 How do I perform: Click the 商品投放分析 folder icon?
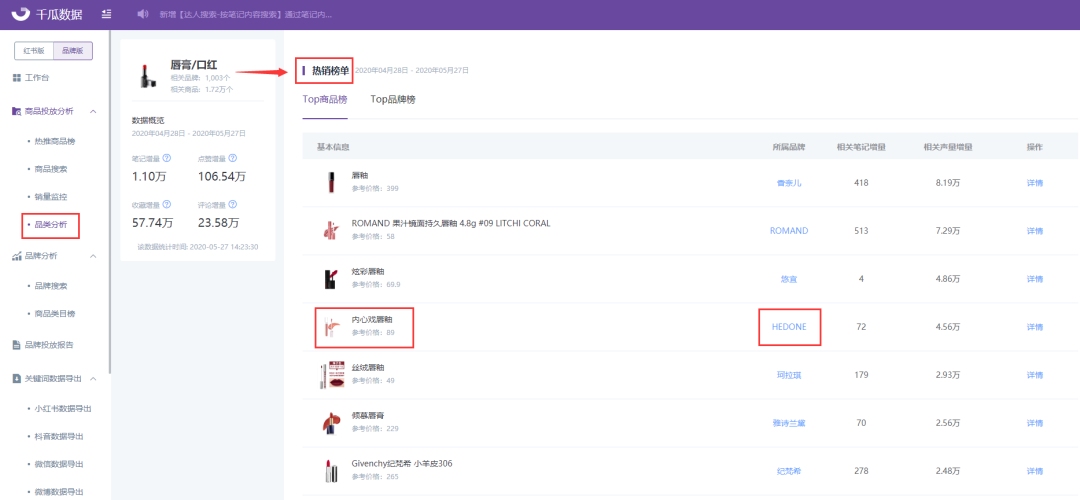17,111
